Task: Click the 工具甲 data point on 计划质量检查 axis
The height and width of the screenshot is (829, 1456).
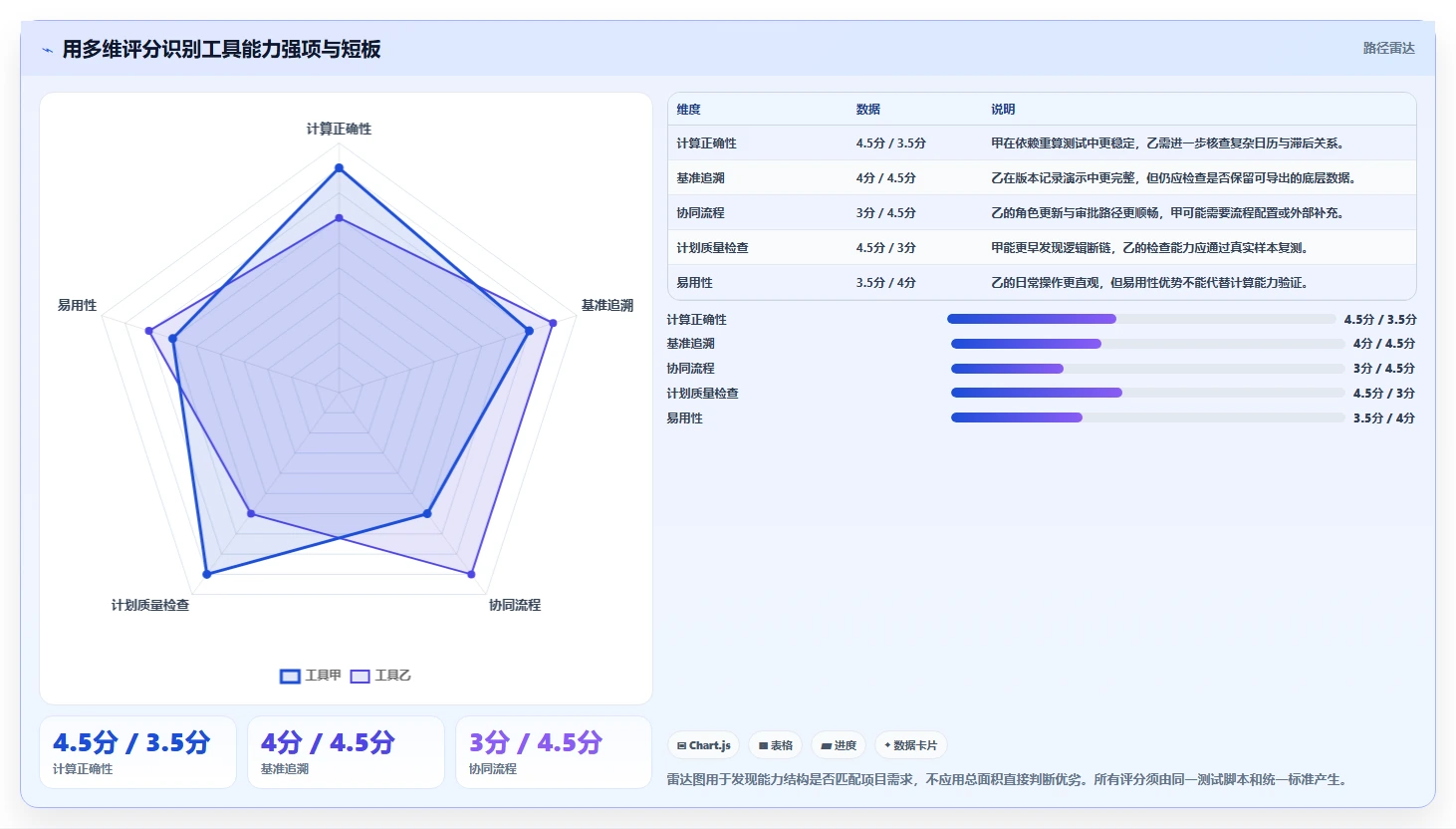Action: (207, 574)
